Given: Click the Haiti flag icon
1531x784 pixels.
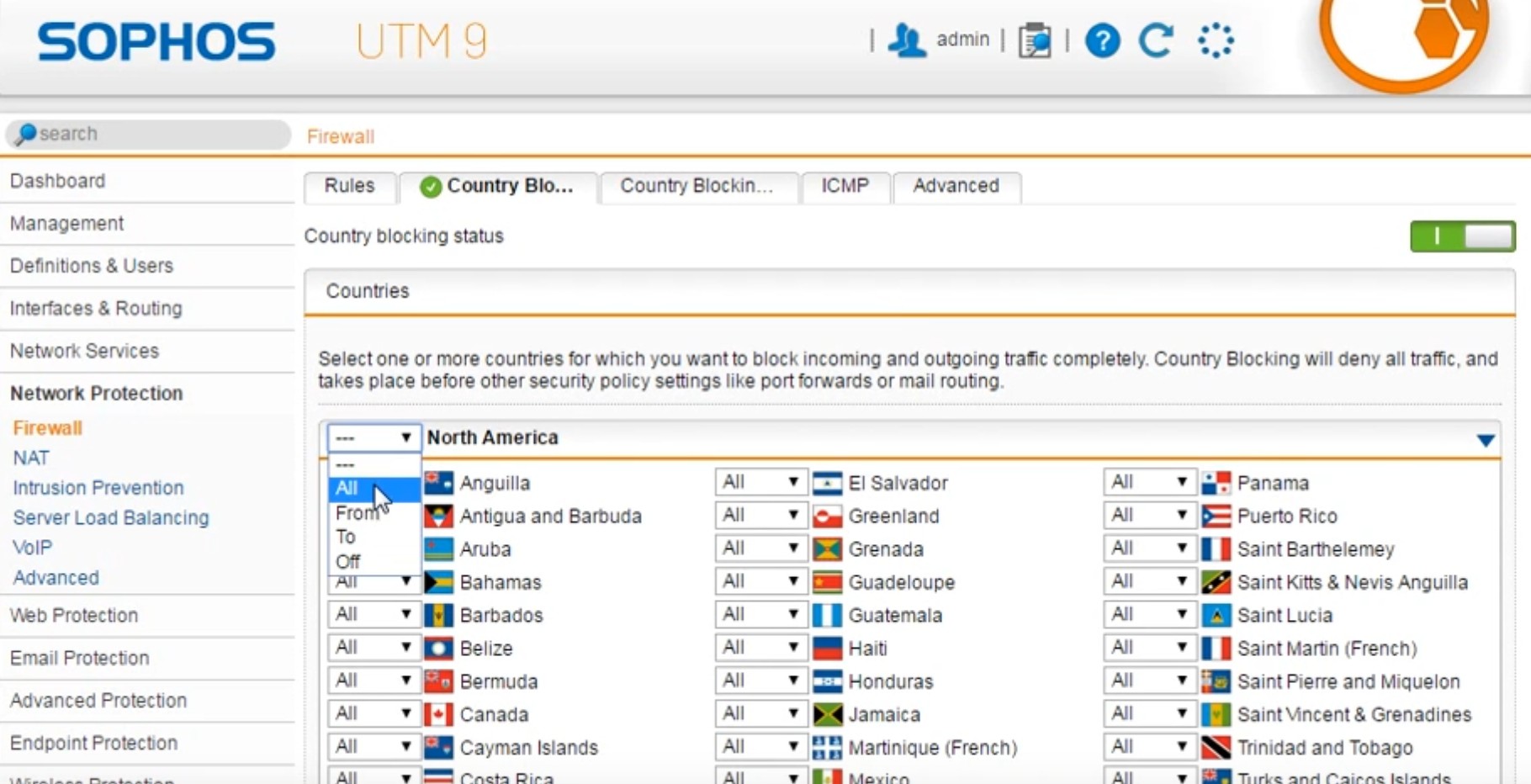Looking at the screenshot, I should [x=828, y=648].
